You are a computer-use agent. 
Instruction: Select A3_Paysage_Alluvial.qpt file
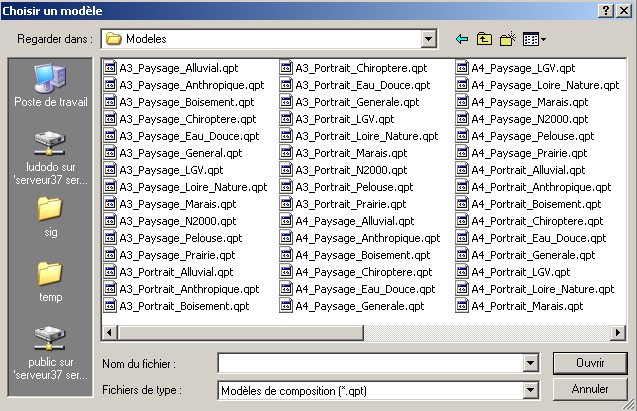[178, 68]
